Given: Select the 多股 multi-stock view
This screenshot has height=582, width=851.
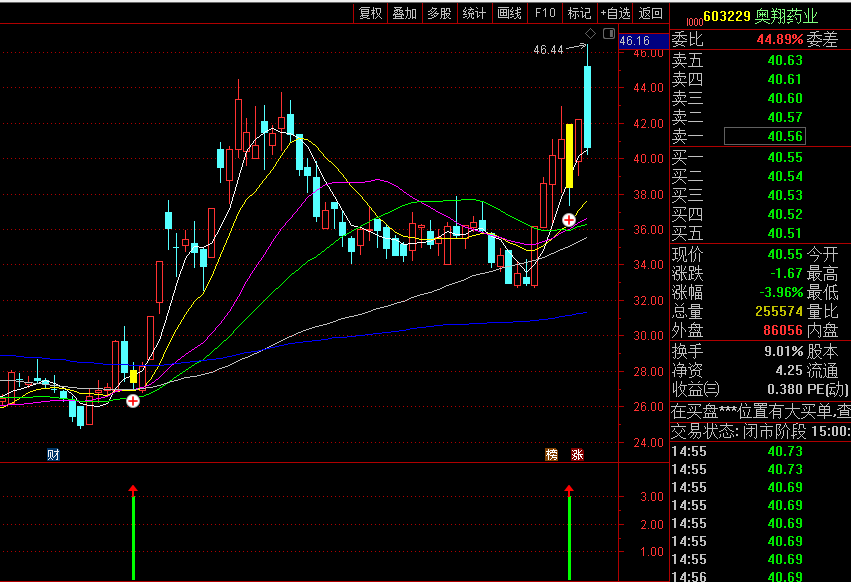Looking at the screenshot, I should 440,13.
